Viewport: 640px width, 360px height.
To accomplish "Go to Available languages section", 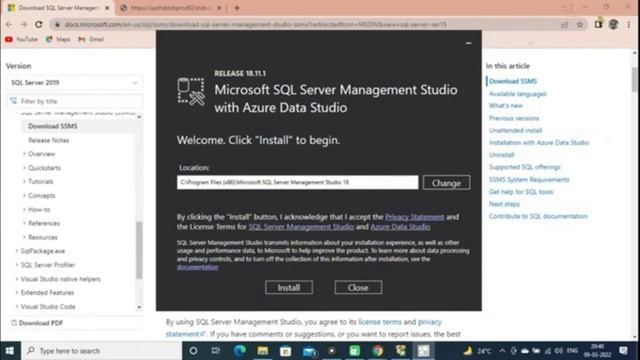I will pos(518,94).
